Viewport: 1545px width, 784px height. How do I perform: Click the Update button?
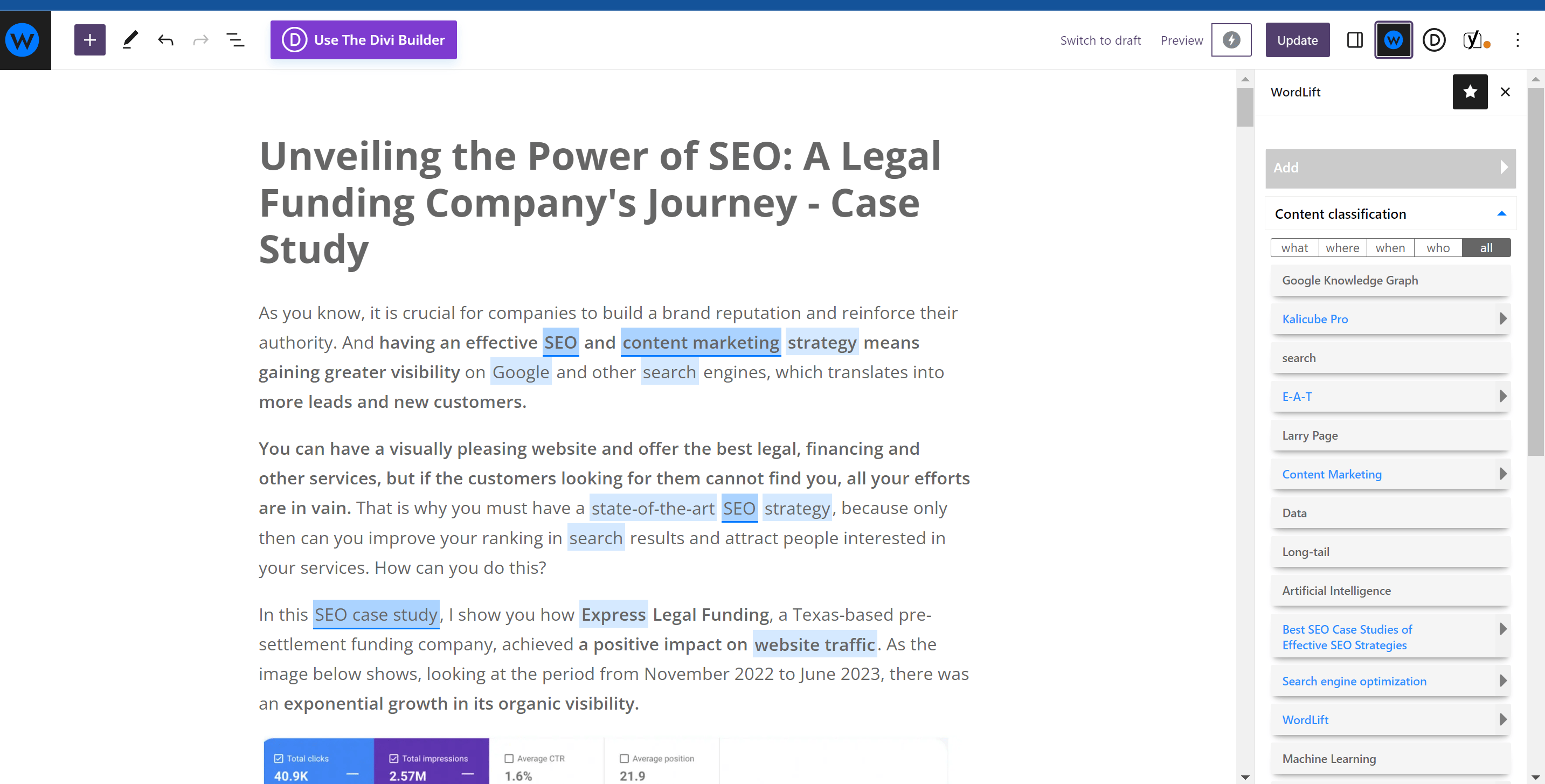click(x=1297, y=39)
